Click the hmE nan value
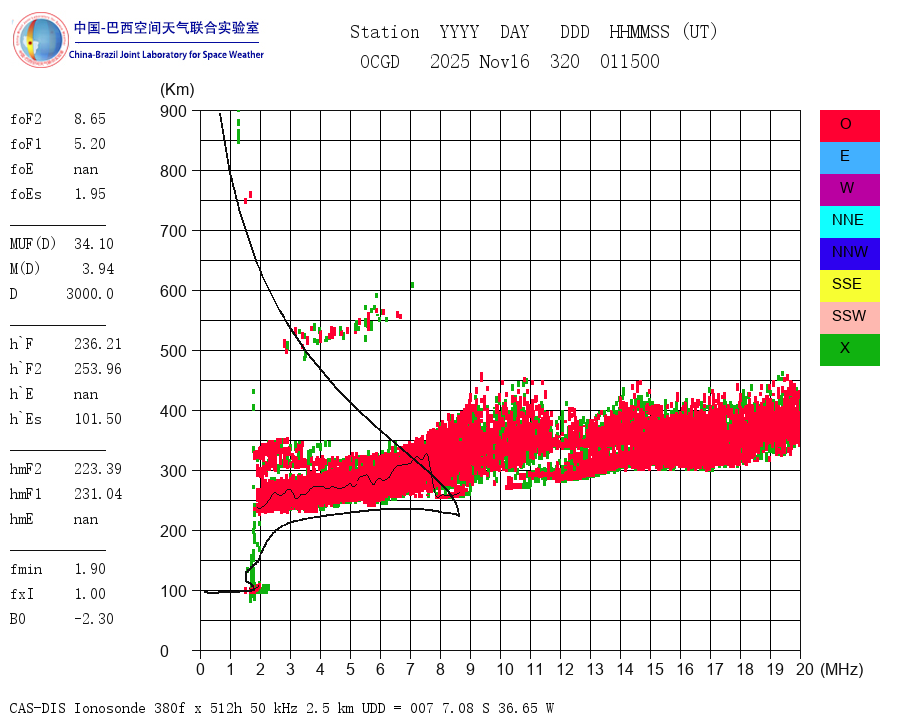900x720 pixels. pyautogui.click(x=86, y=520)
